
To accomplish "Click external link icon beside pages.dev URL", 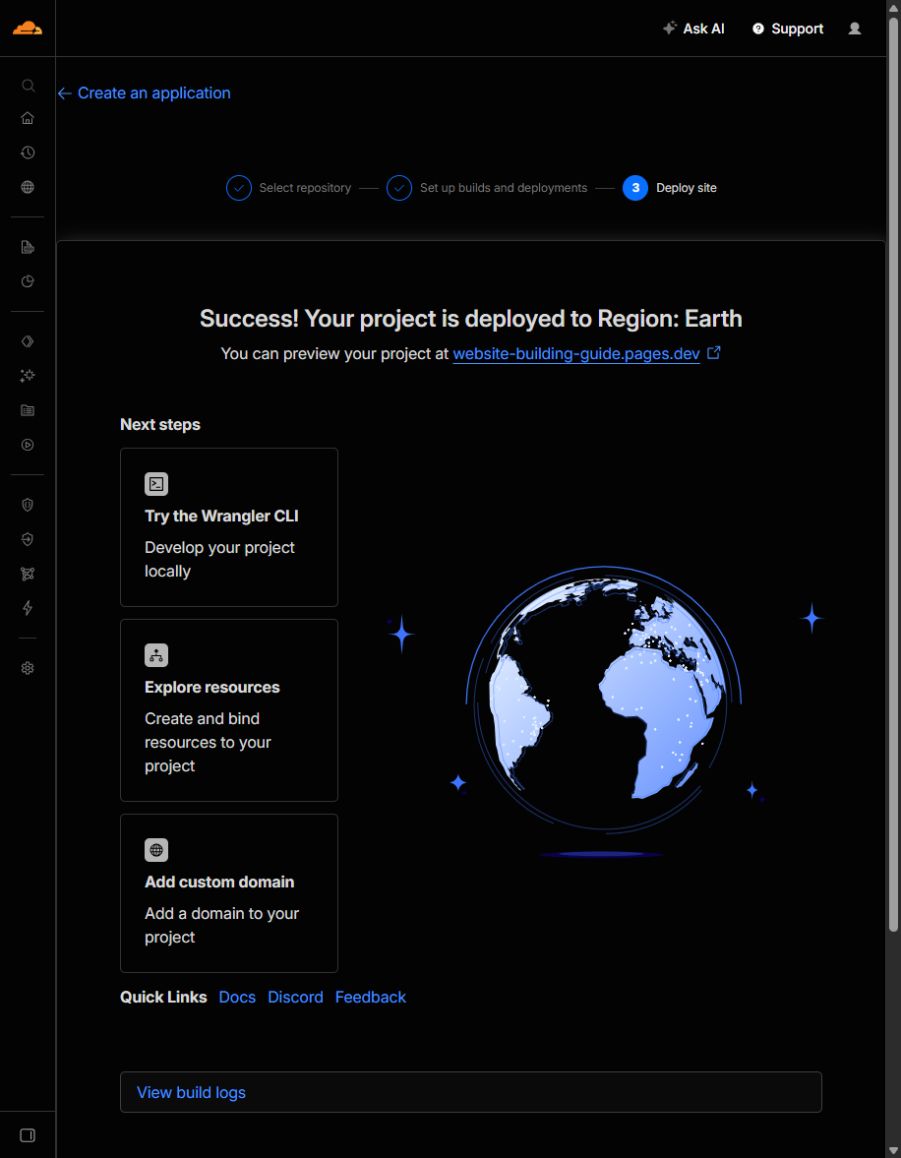I will 713,353.
